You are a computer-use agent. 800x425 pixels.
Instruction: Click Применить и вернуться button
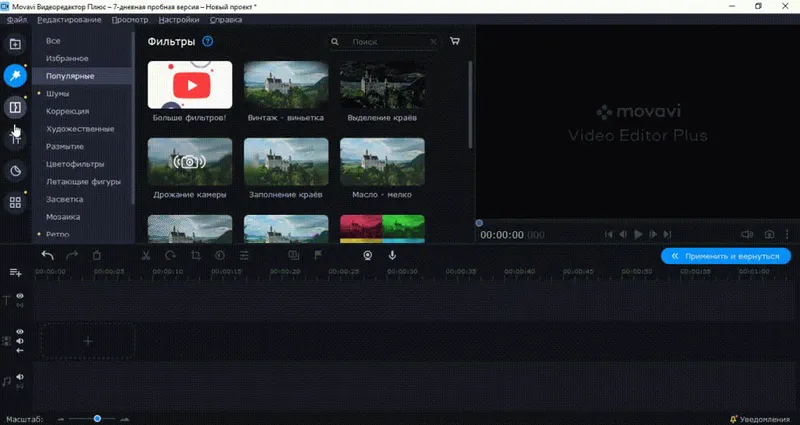pyautogui.click(x=726, y=256)
